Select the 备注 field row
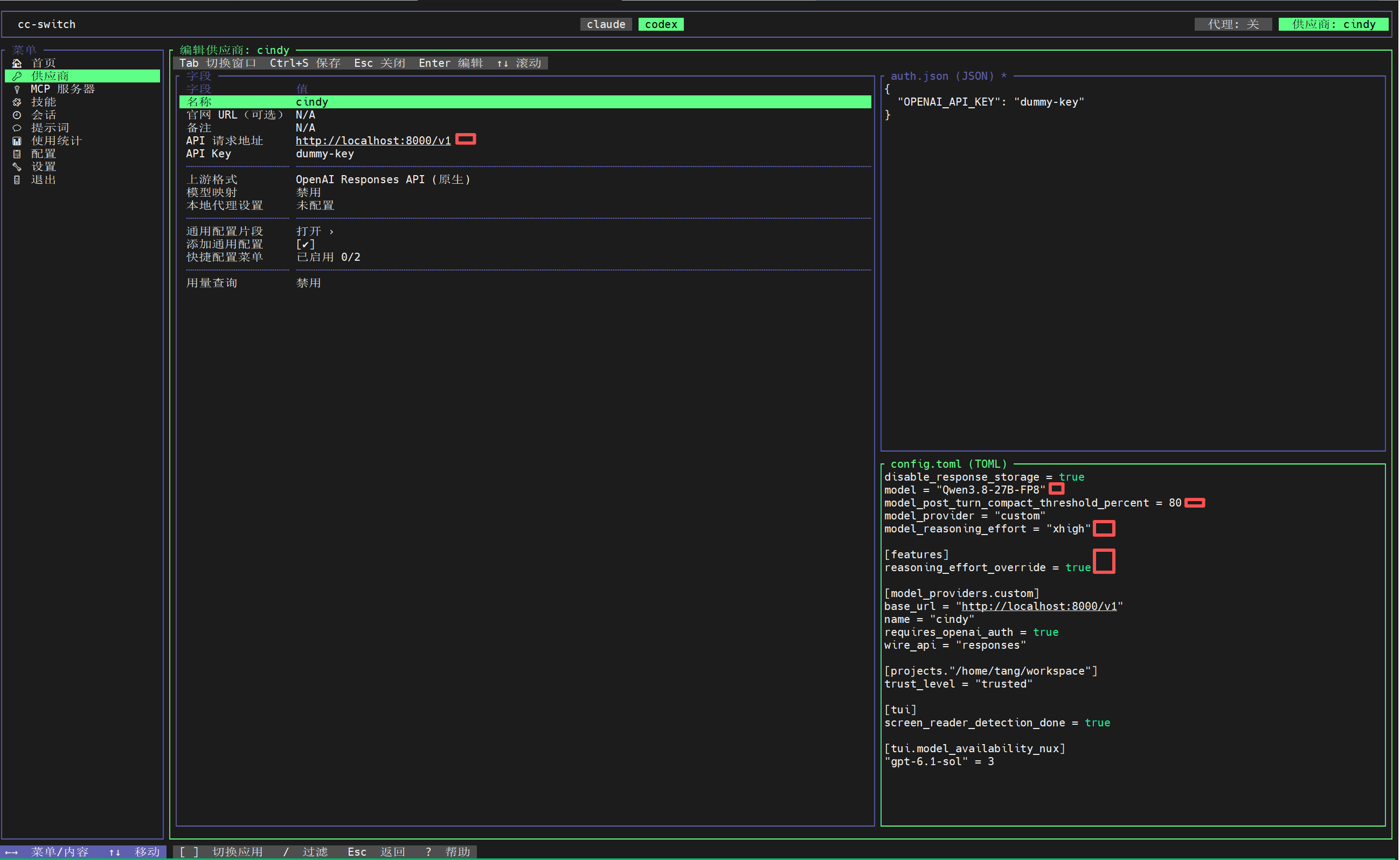This screenshot has width=1400, height=860. point(525,128)
